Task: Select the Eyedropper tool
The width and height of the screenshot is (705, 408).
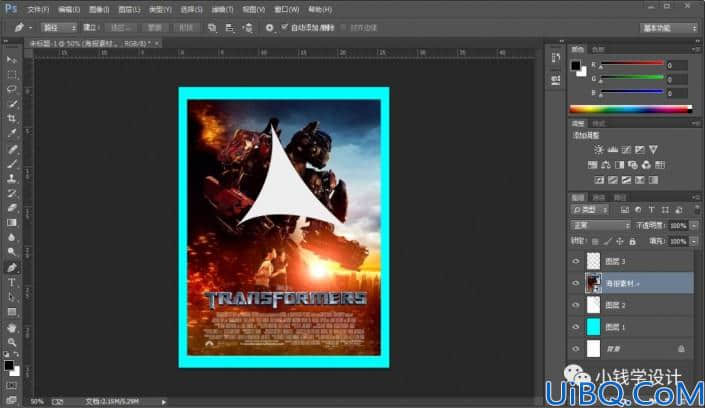Action: pos(12,134)
